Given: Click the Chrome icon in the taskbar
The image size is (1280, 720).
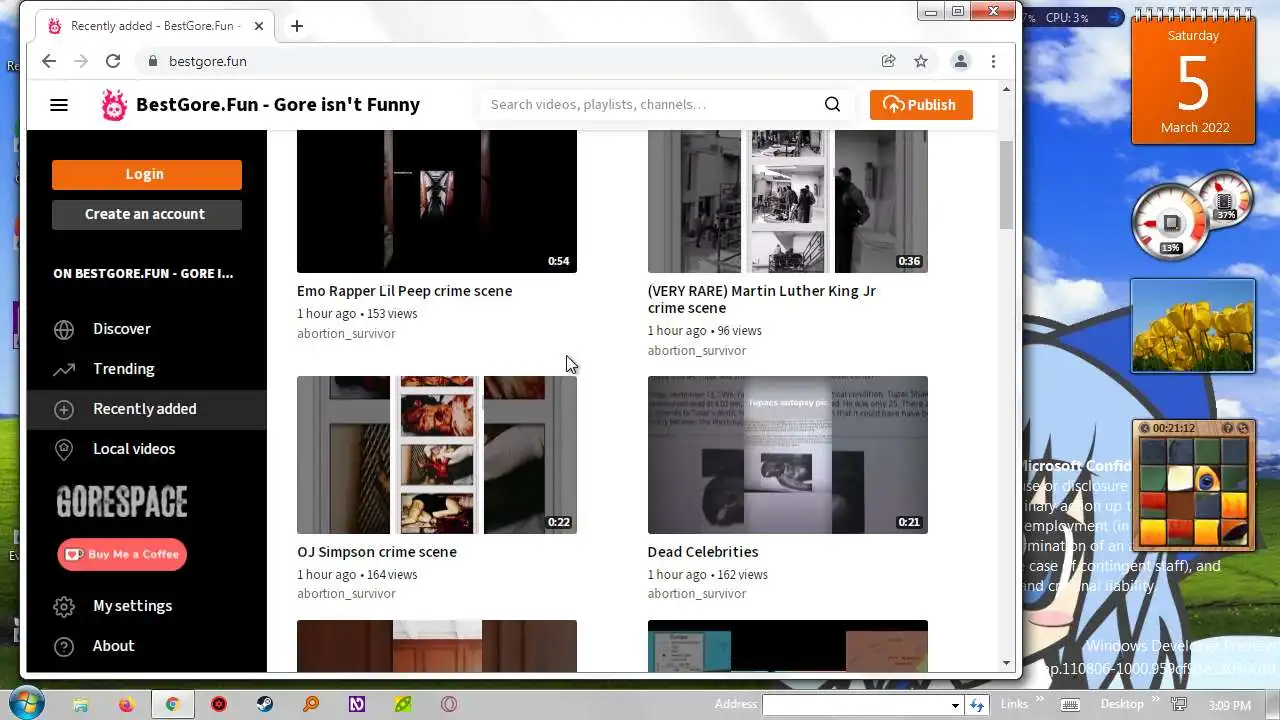Looking at the screenshot, I should 172,704.
